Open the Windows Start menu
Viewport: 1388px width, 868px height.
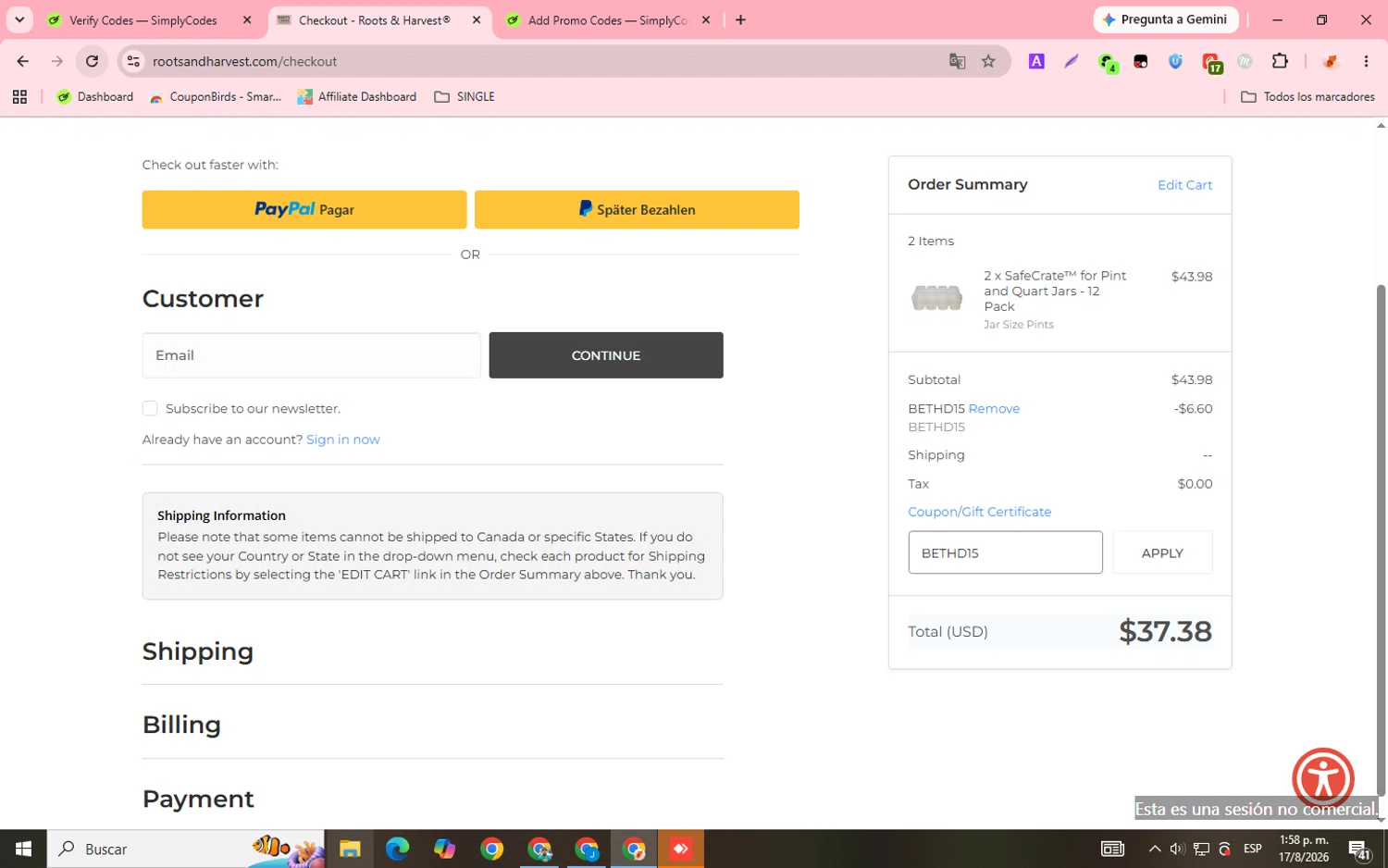(23, 849)
